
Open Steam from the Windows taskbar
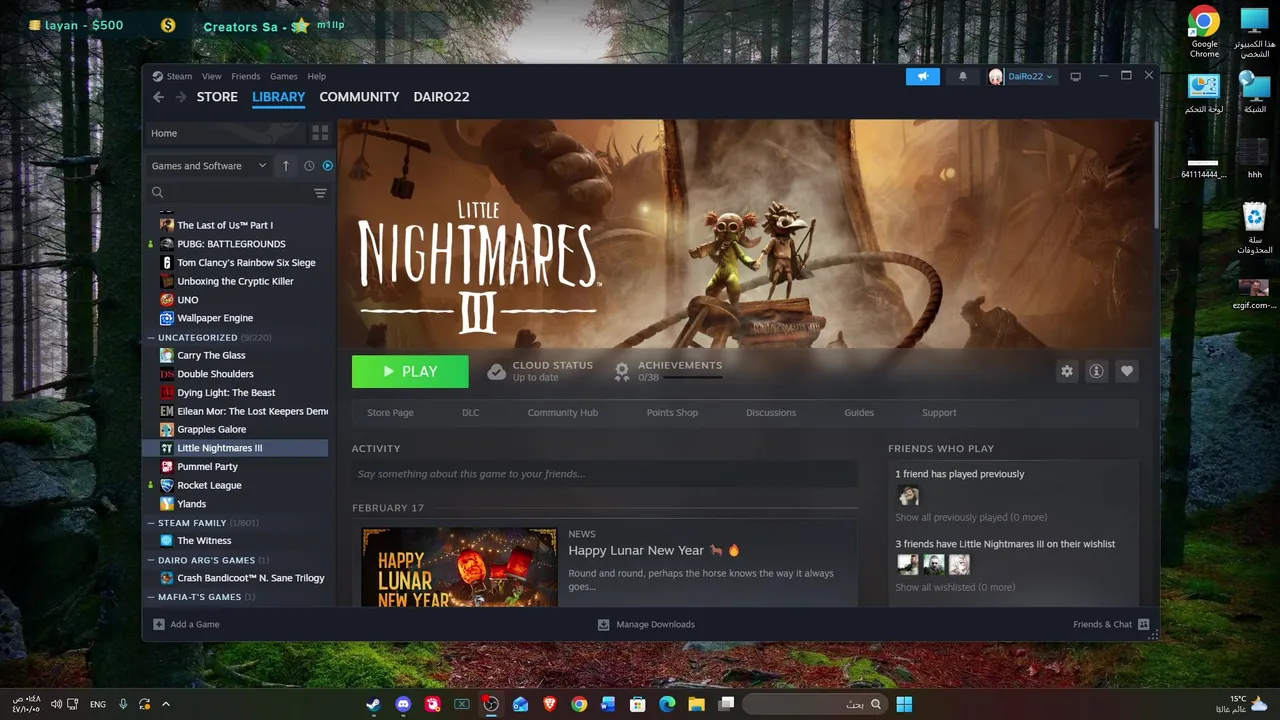pyautogui.click(x=373, y=704)
